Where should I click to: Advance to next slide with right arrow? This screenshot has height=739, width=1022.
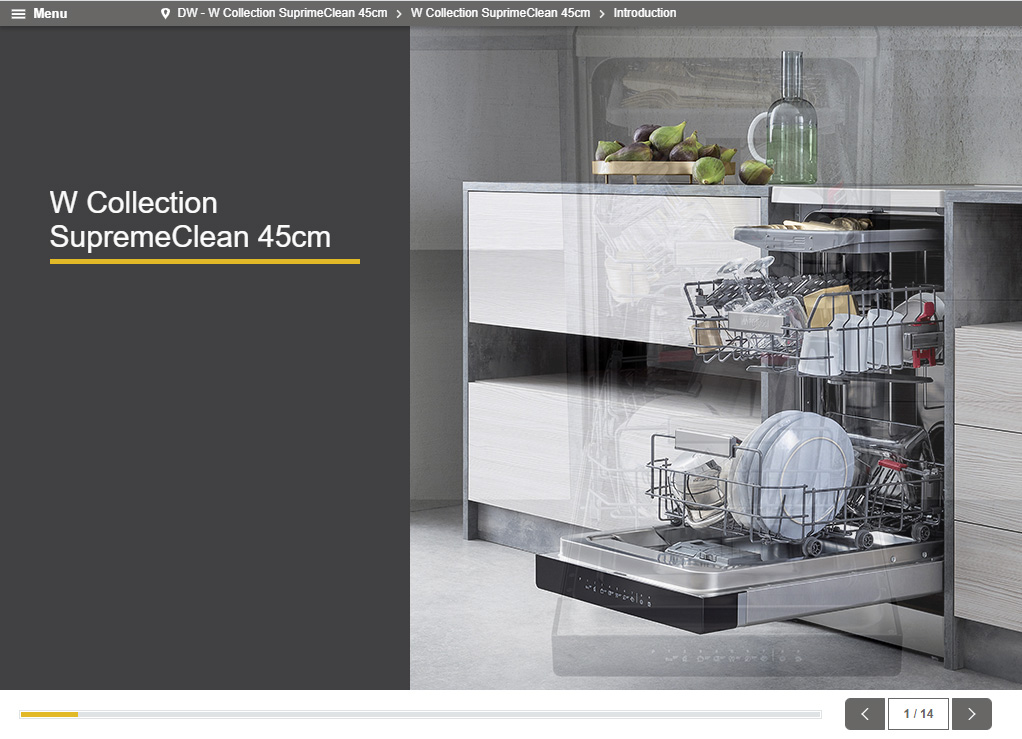(971, 714)
